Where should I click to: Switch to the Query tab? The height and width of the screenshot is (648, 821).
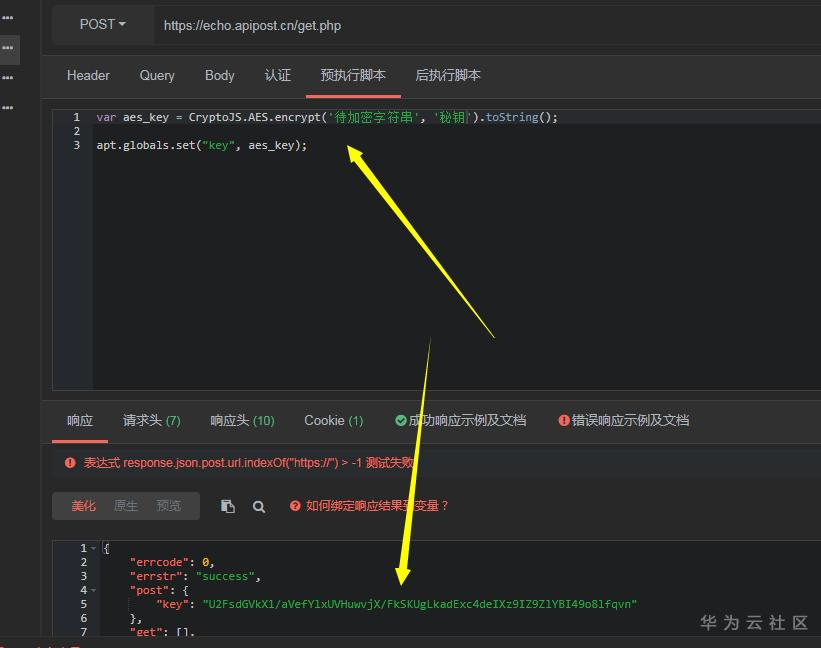click(x=157, y=75)
